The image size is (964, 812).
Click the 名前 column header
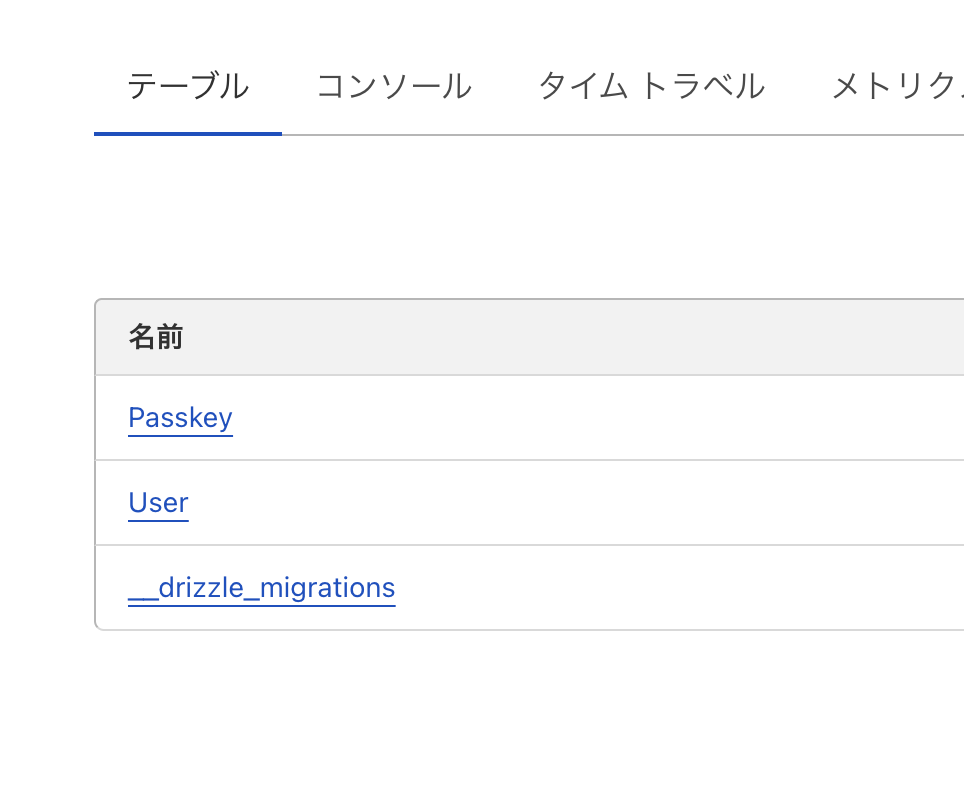click(156, 338)
